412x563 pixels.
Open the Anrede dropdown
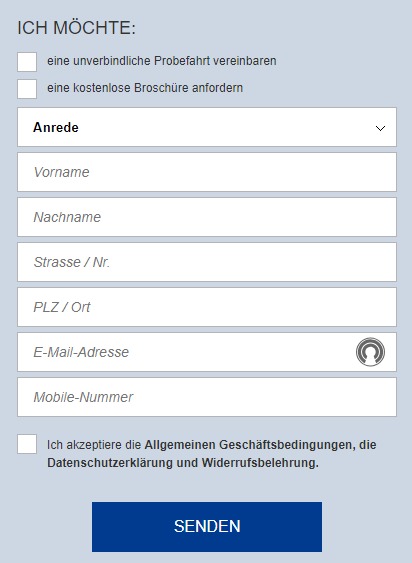coord(207,127)
